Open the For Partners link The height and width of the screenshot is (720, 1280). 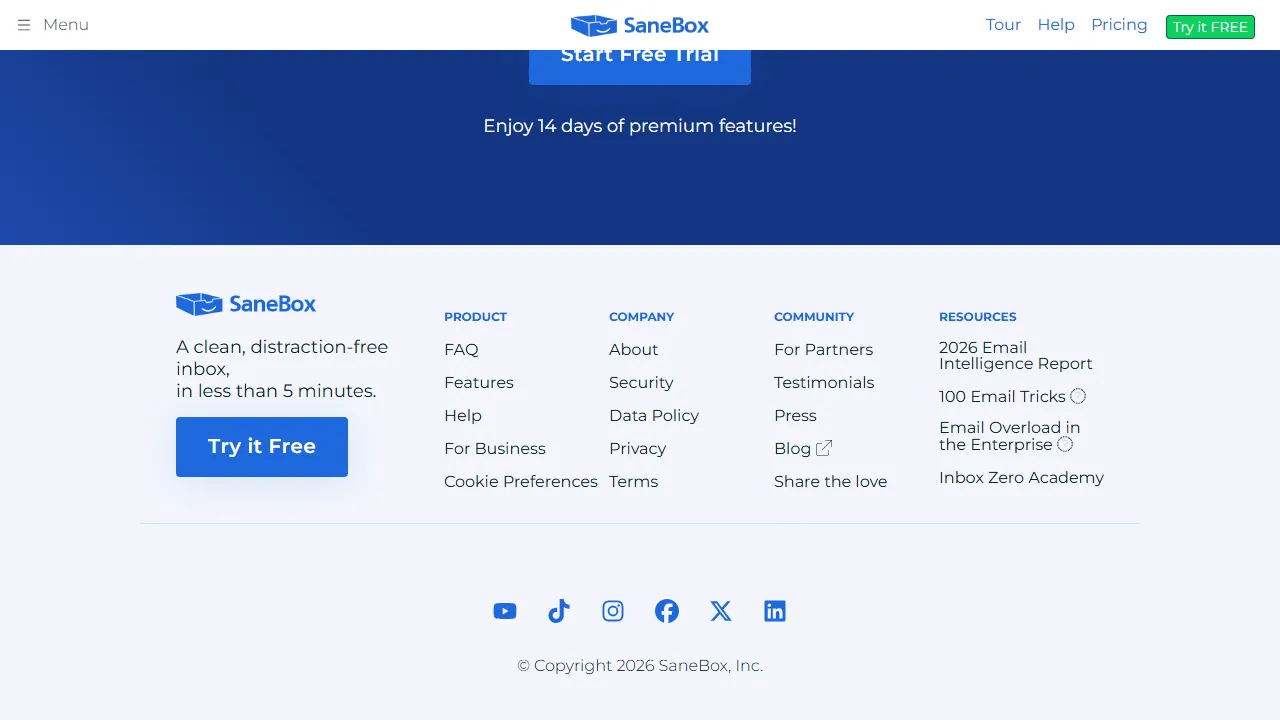point(823,349)
